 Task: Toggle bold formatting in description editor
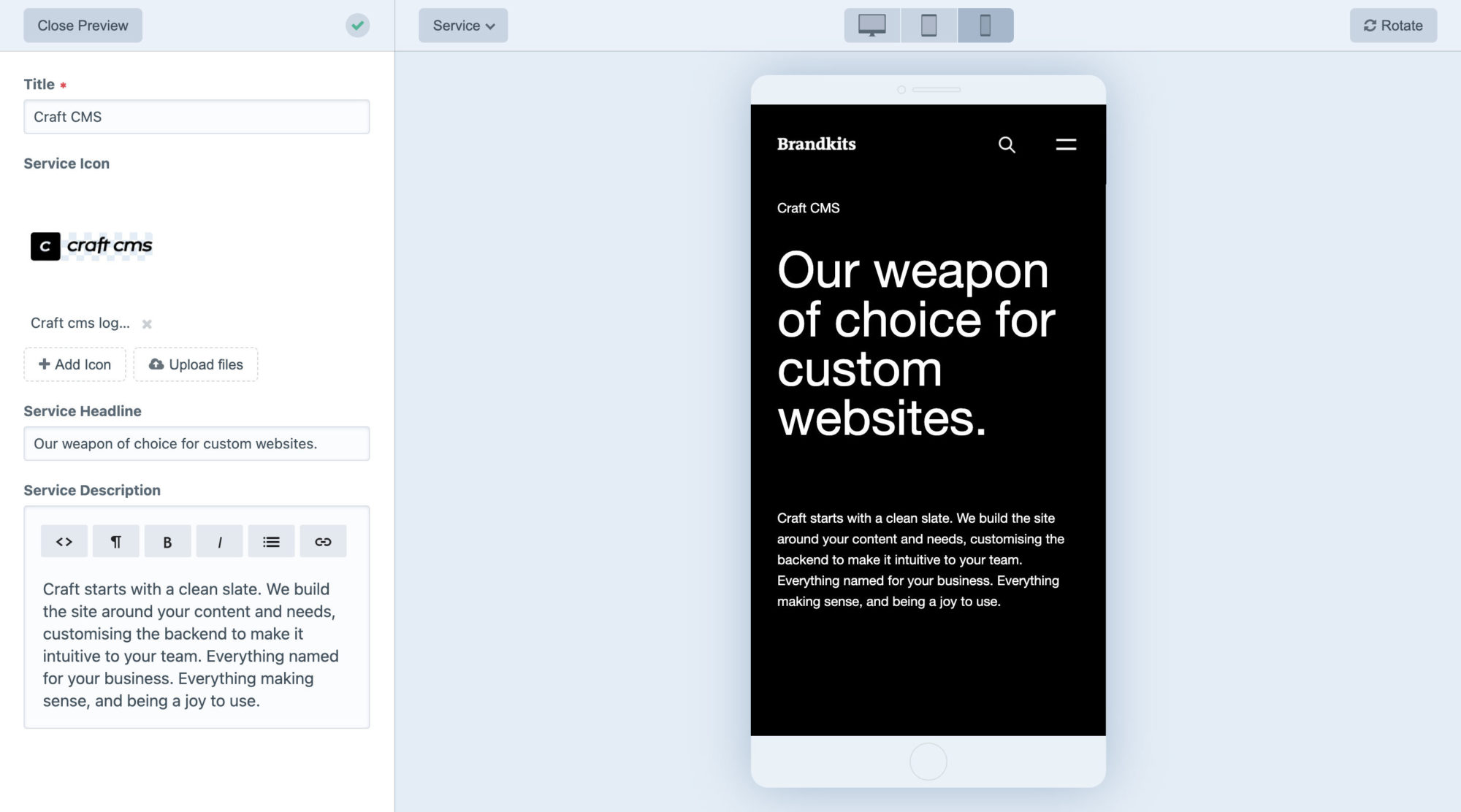coord(167,542)
